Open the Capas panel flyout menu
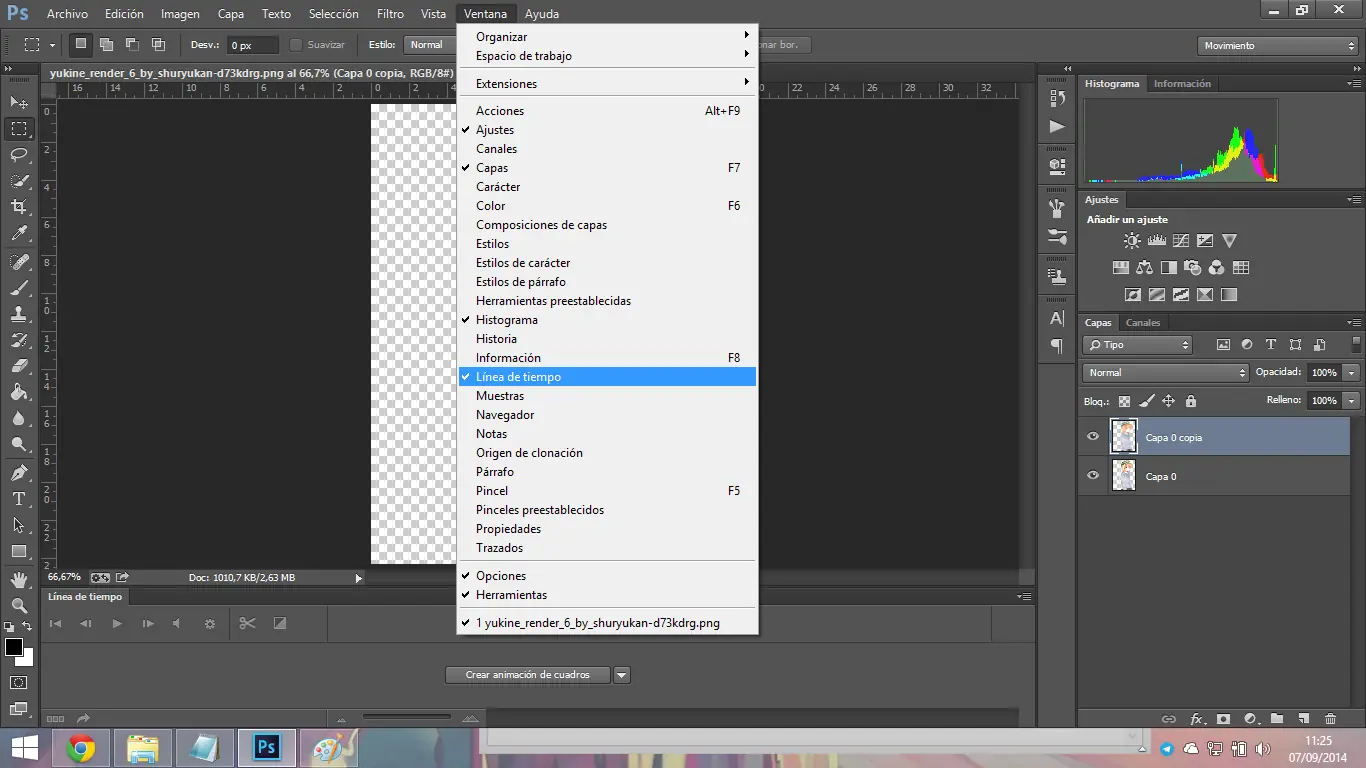This screenshot has width=1366, height=768. 1353,323
